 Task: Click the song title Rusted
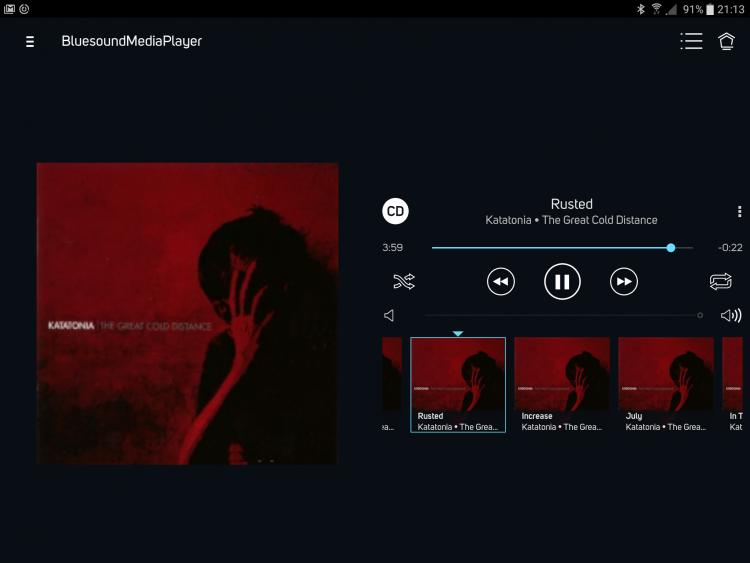(x=572, y=204)
